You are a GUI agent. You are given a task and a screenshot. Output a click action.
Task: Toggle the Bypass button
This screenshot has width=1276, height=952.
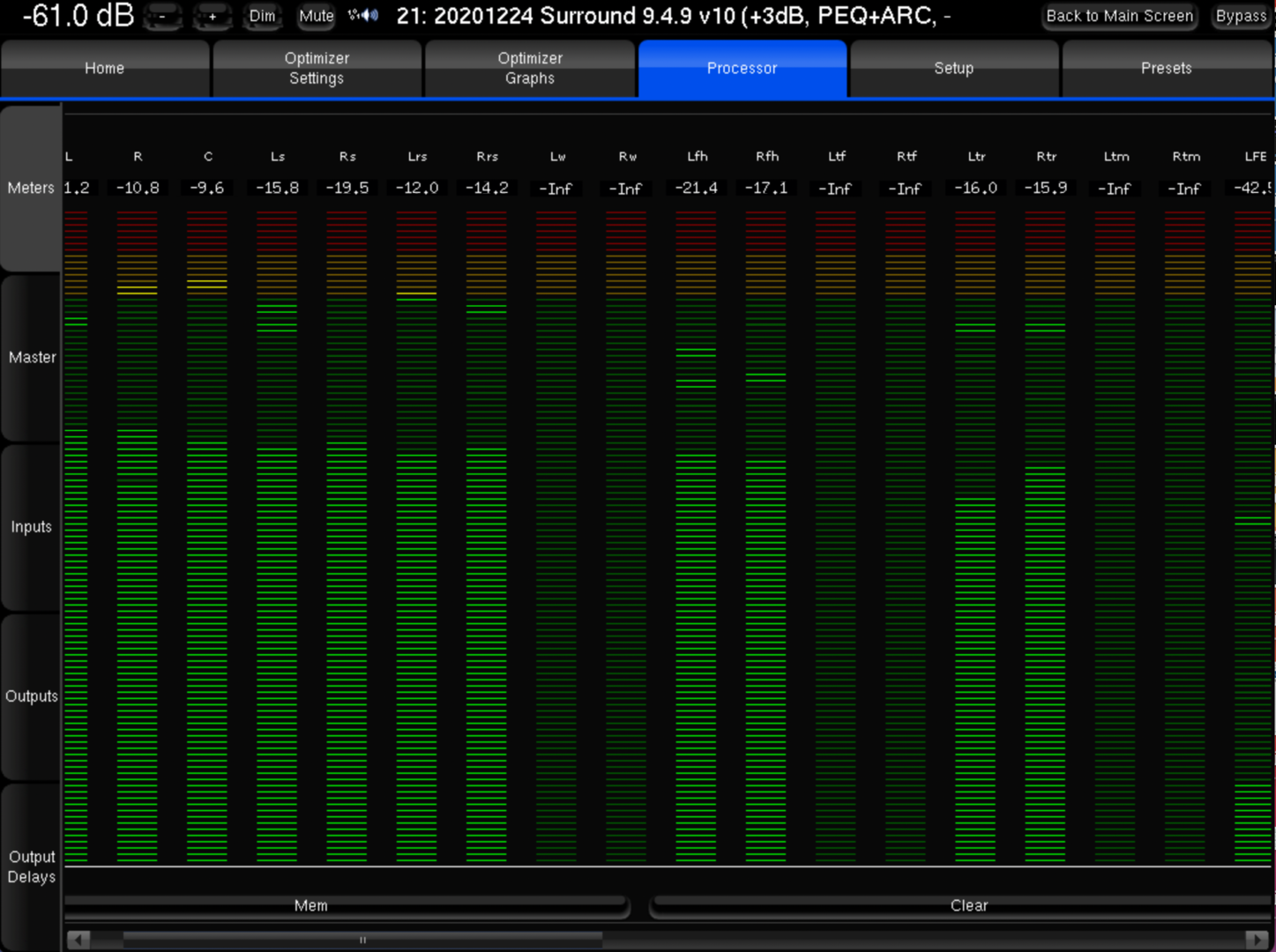pos(1241,17)
